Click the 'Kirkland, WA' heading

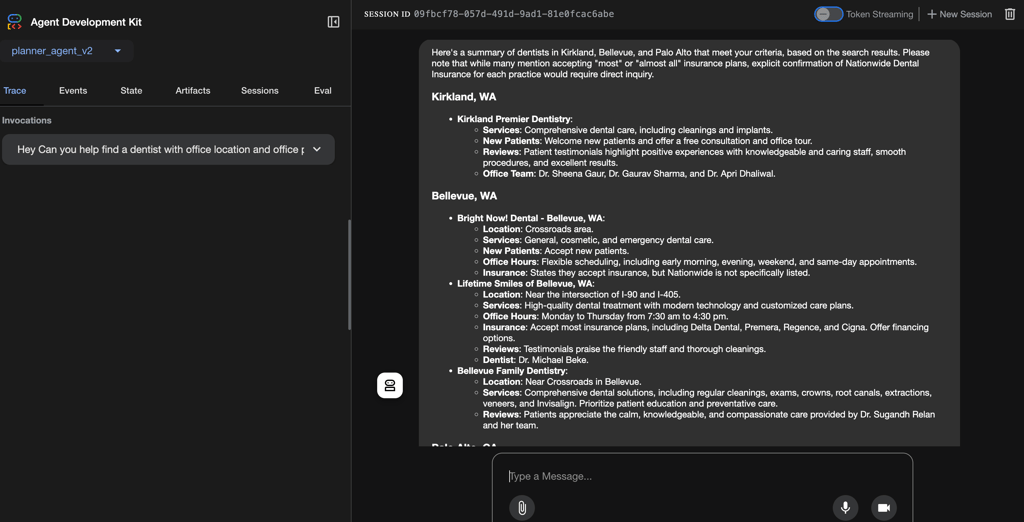tap(464, 97)
